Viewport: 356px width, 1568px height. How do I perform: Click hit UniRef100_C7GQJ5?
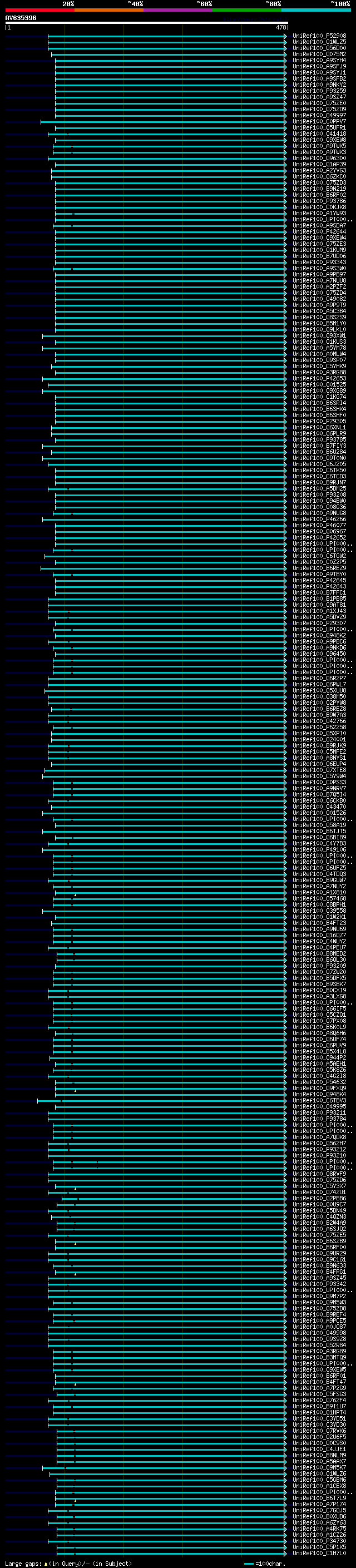tap(319, 1510)
